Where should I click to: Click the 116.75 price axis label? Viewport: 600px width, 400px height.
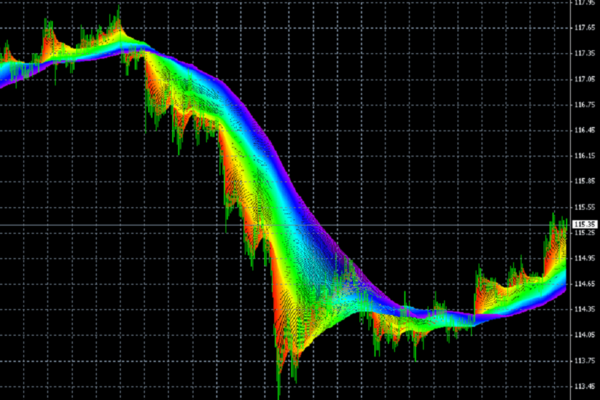pos(585,104)
